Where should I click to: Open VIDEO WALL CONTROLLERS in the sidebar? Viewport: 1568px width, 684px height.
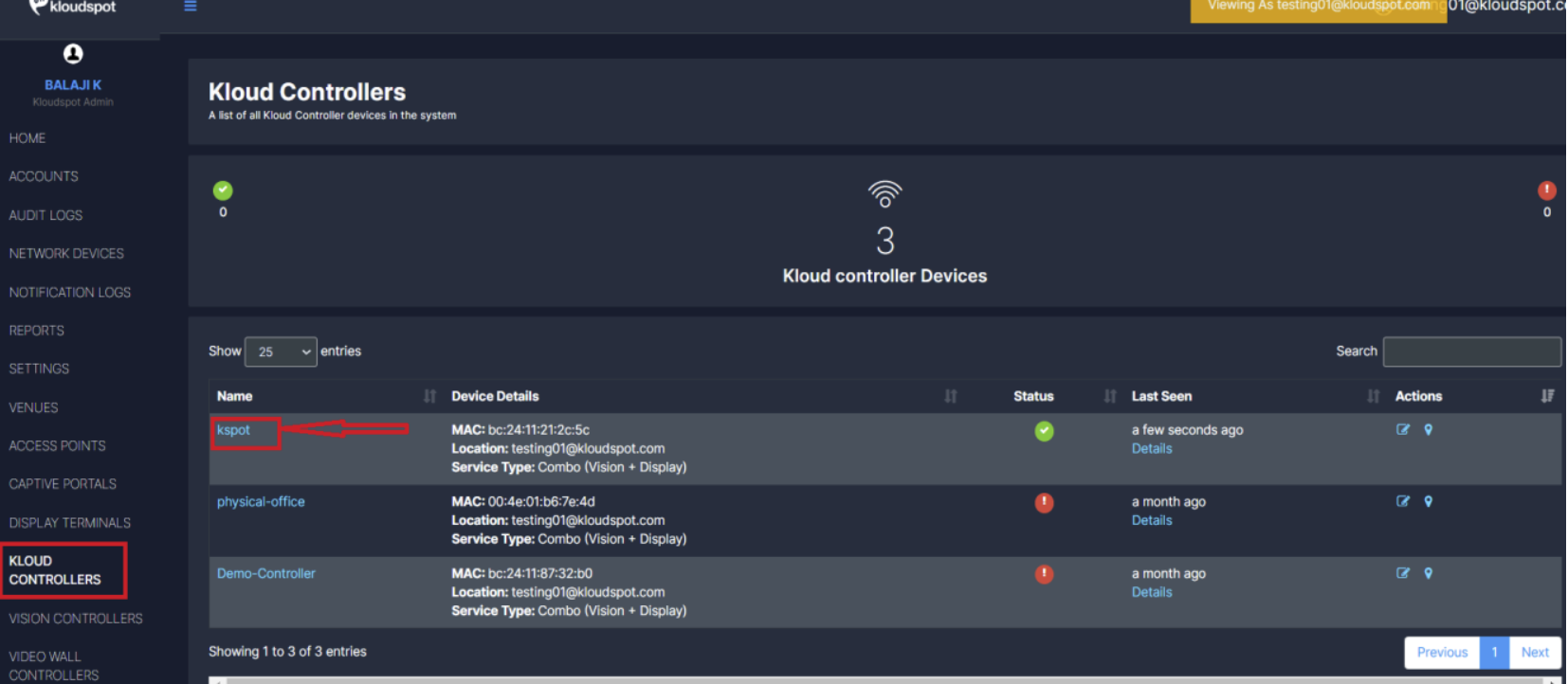point(54,665)
